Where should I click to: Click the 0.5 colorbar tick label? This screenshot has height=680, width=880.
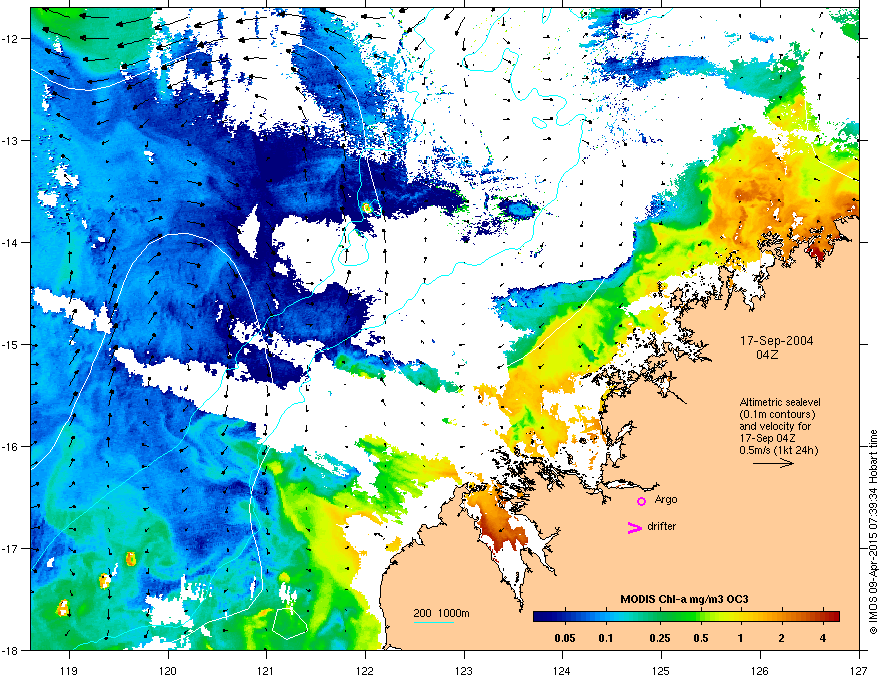701,638
